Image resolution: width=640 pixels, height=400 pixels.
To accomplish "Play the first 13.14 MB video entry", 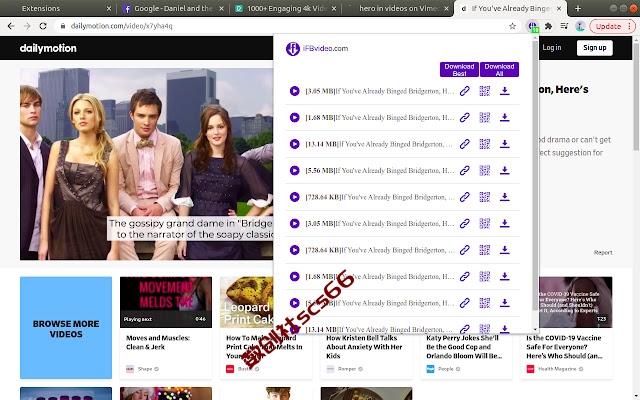I will coord(294,144).
